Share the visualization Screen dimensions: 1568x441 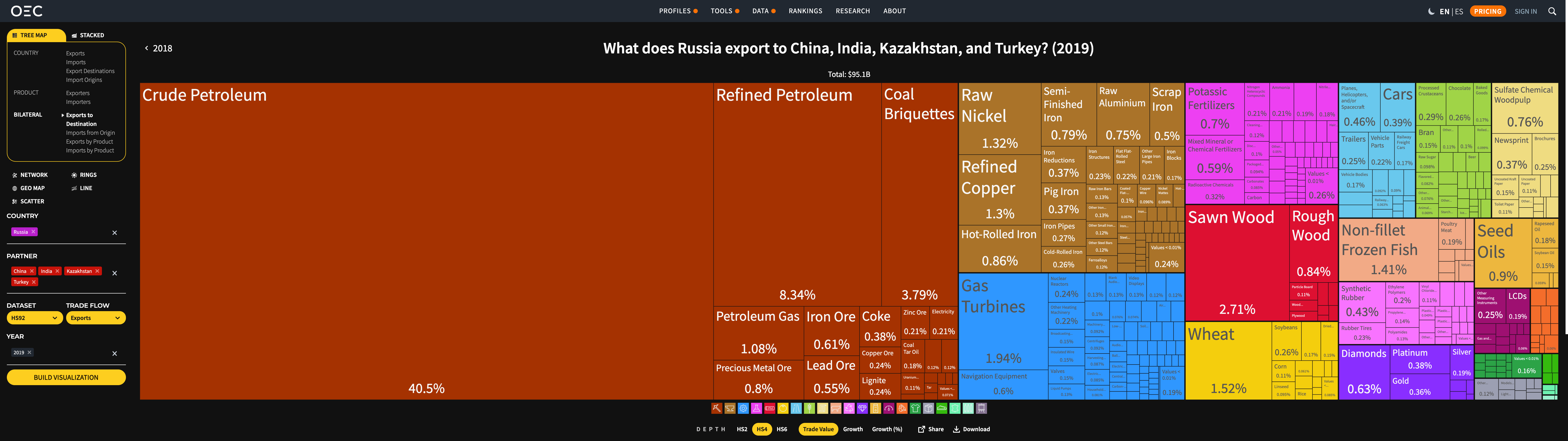tap(931, 429)
